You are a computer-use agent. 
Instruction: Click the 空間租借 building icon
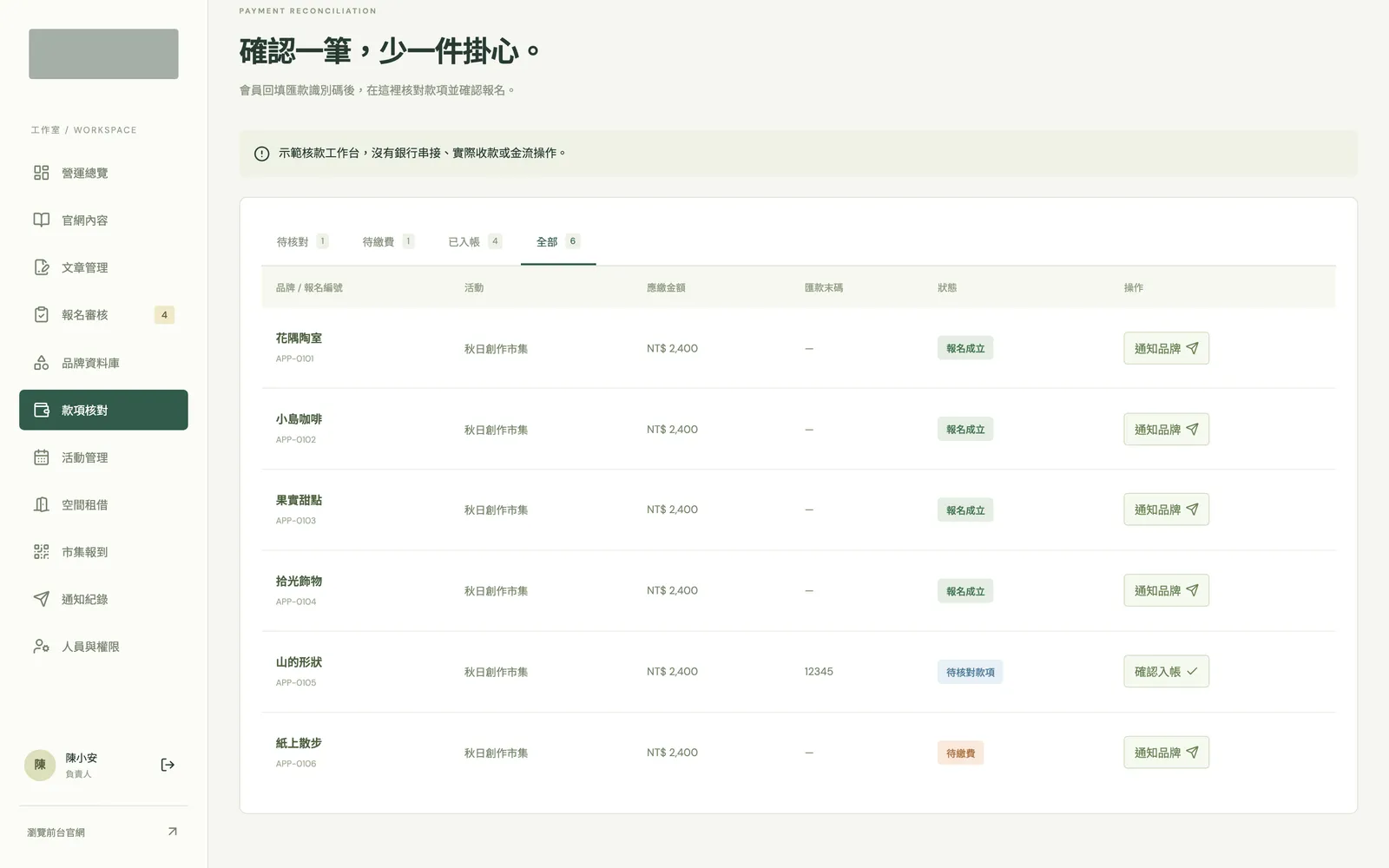41,504
